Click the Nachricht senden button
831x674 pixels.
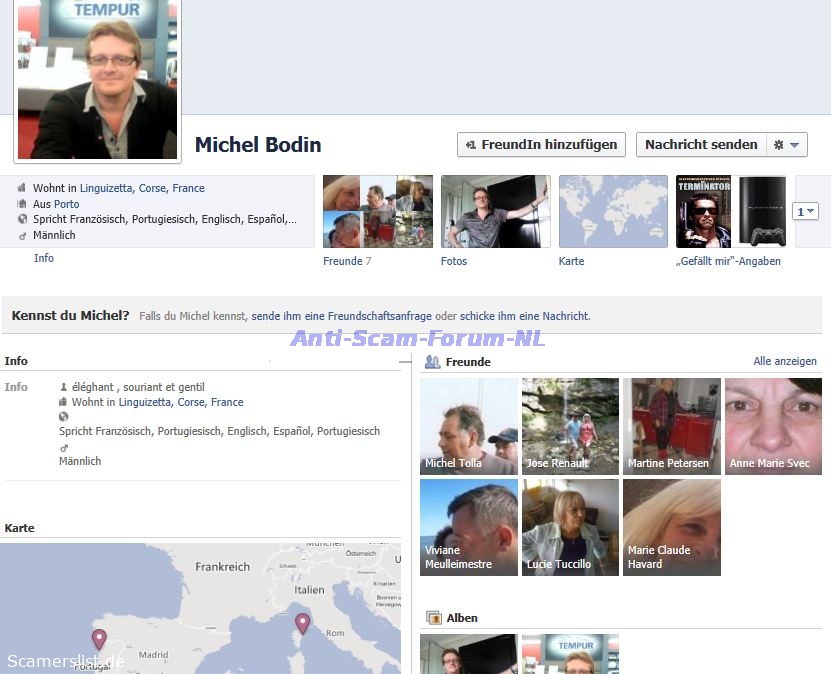(701, 144)
